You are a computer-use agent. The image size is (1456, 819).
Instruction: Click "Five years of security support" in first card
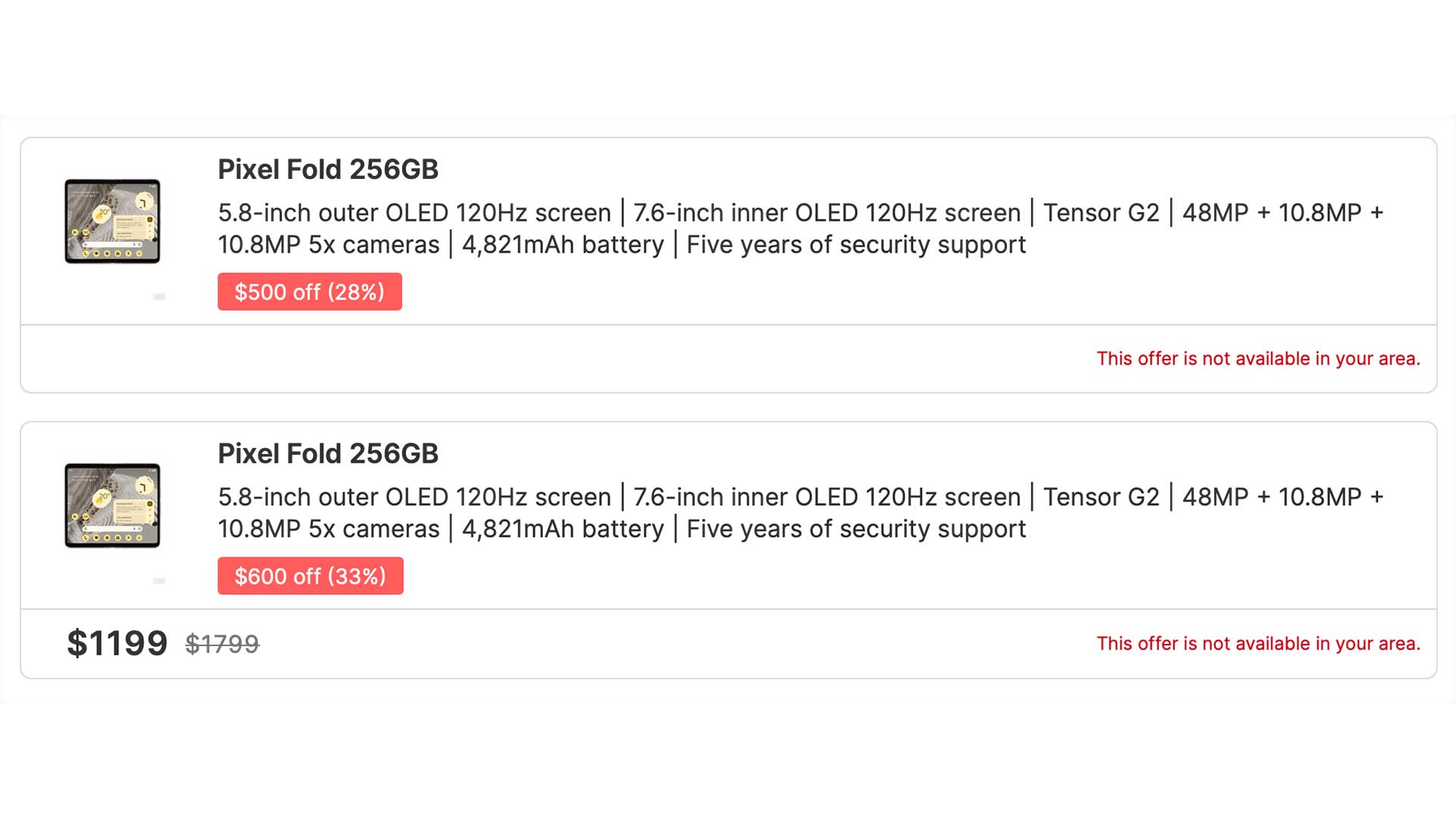855,245
